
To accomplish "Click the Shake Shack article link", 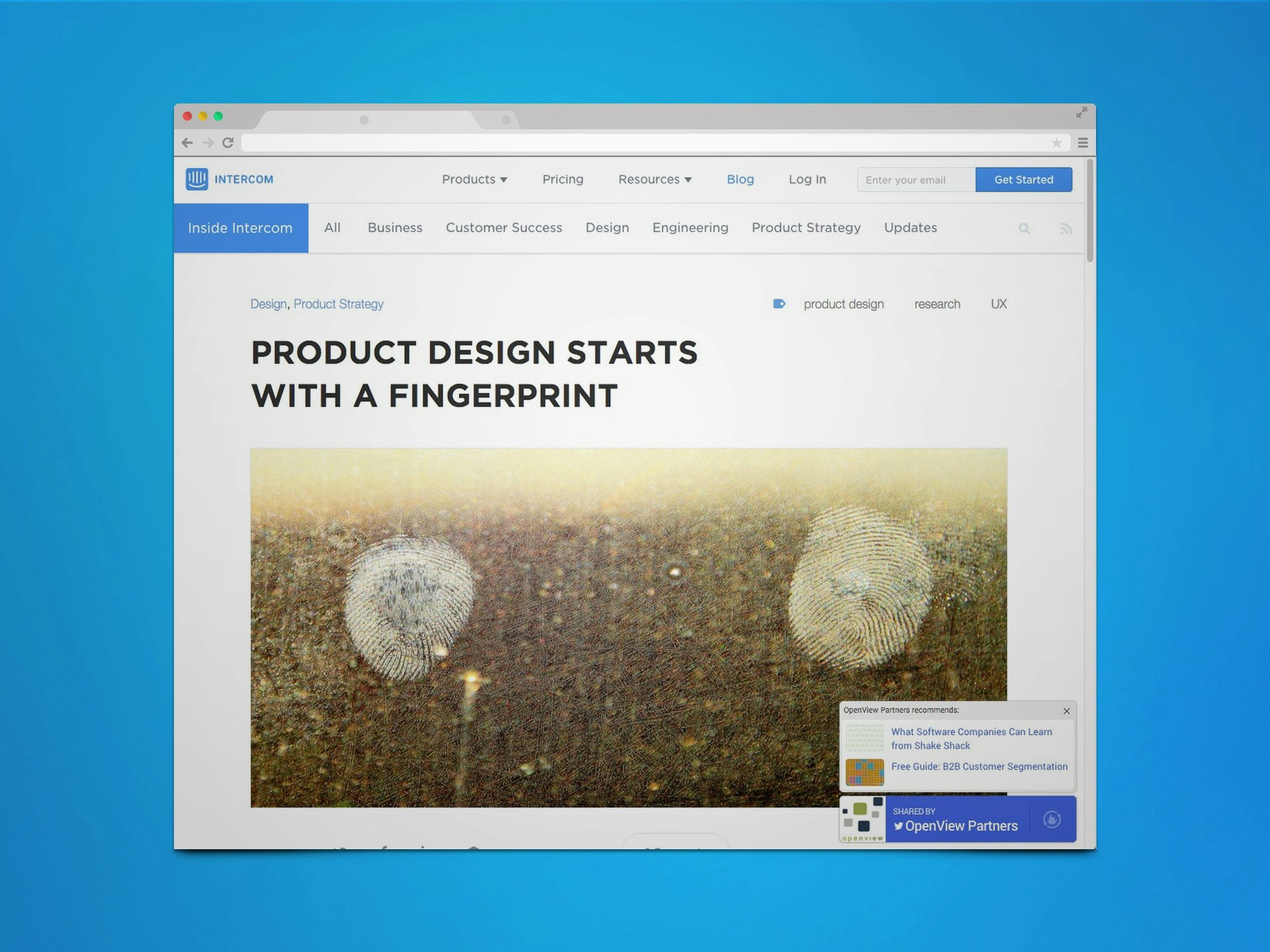I will point(970,738).
